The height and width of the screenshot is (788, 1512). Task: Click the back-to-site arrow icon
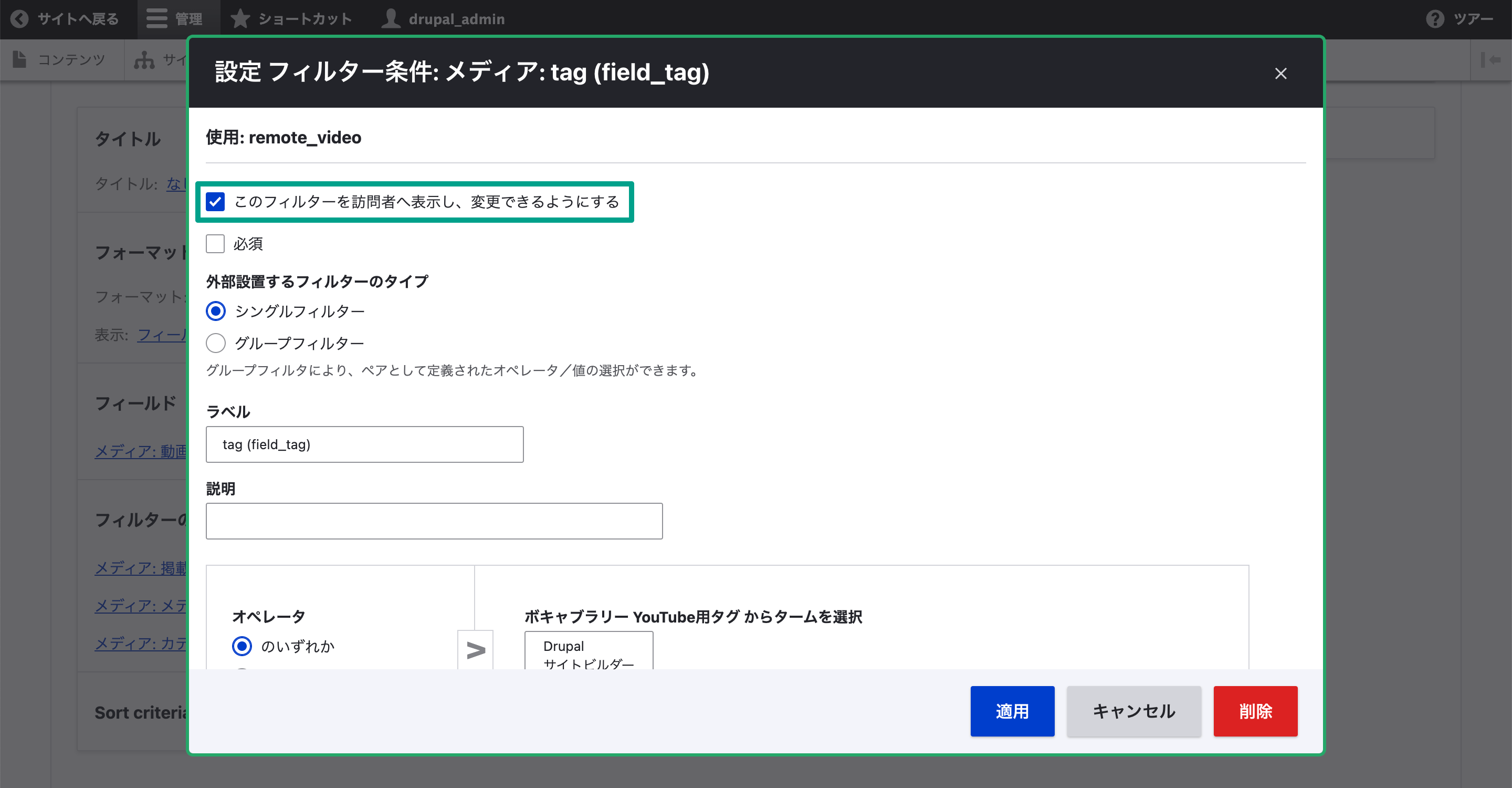[x=19, y=19]
